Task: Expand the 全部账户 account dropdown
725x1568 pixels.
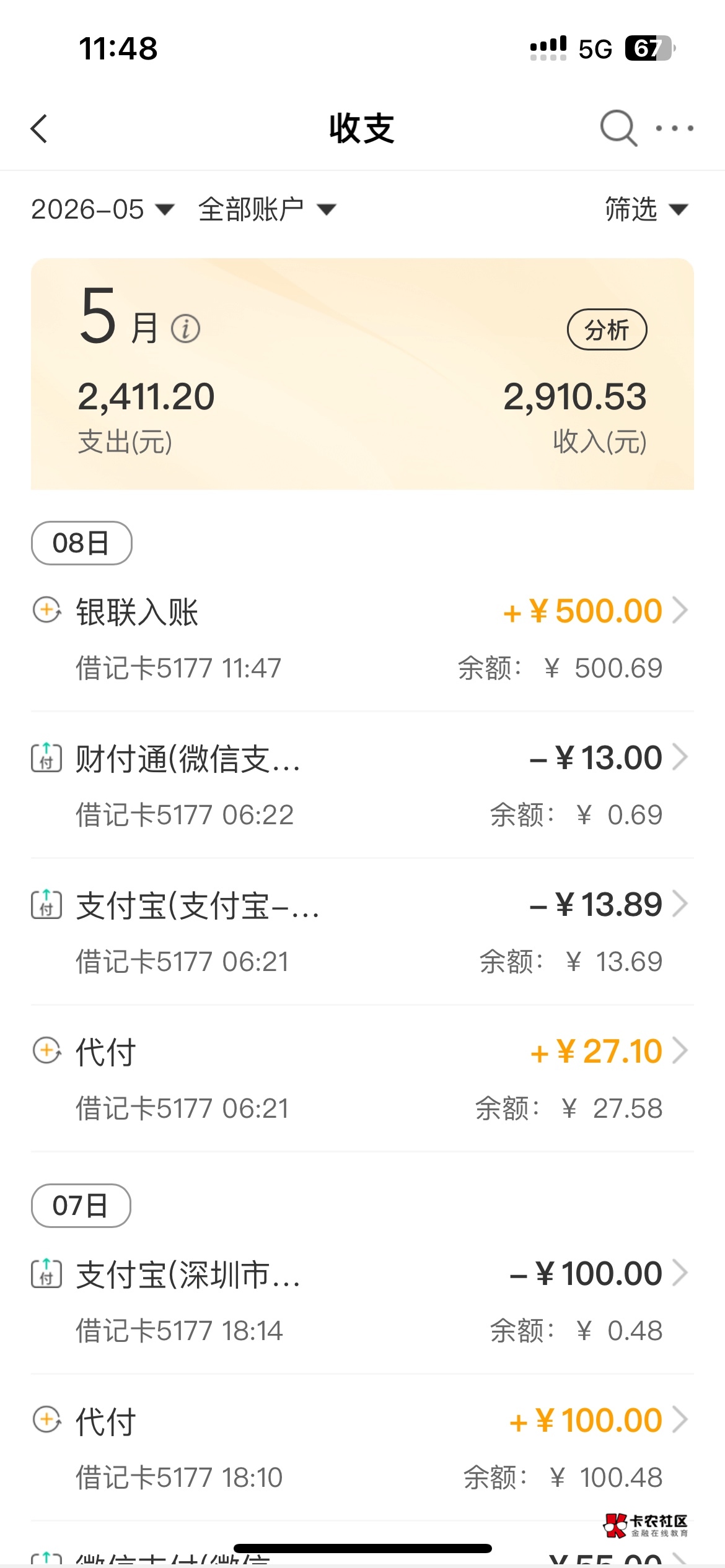Action: point(267,209)
